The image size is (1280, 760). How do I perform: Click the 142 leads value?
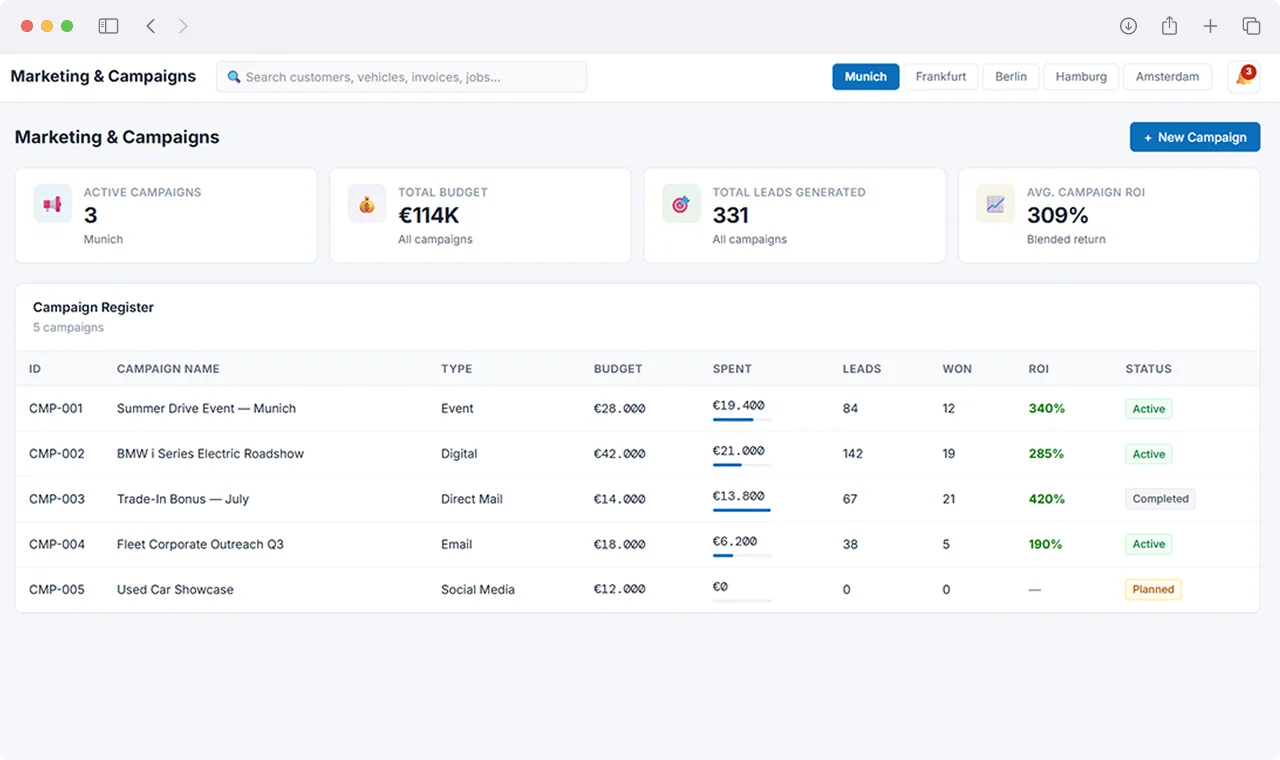pyautogui.click(x=853, y=454)
